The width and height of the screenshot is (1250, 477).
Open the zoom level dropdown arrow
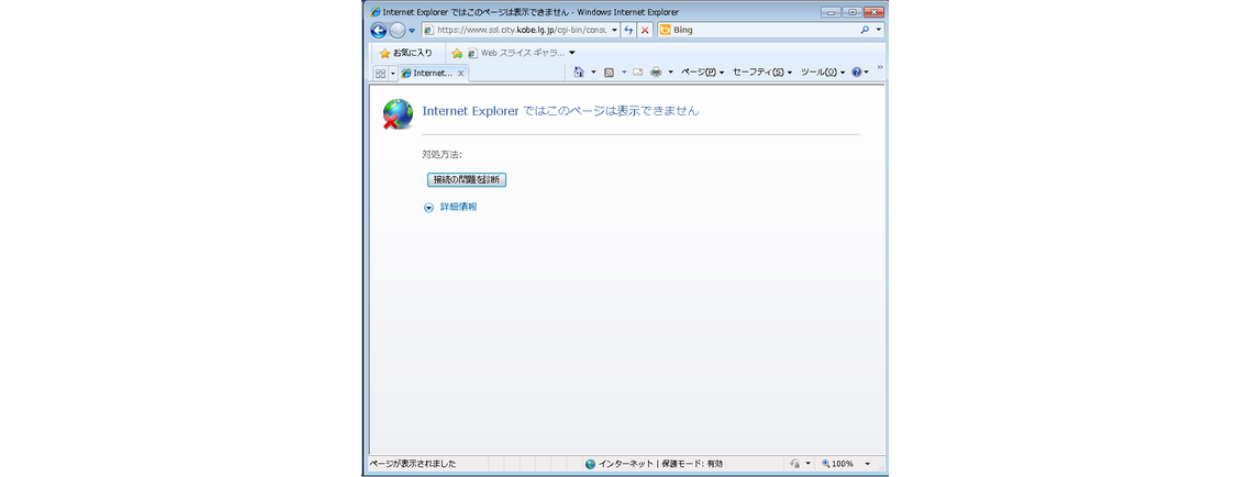(867, 464)
